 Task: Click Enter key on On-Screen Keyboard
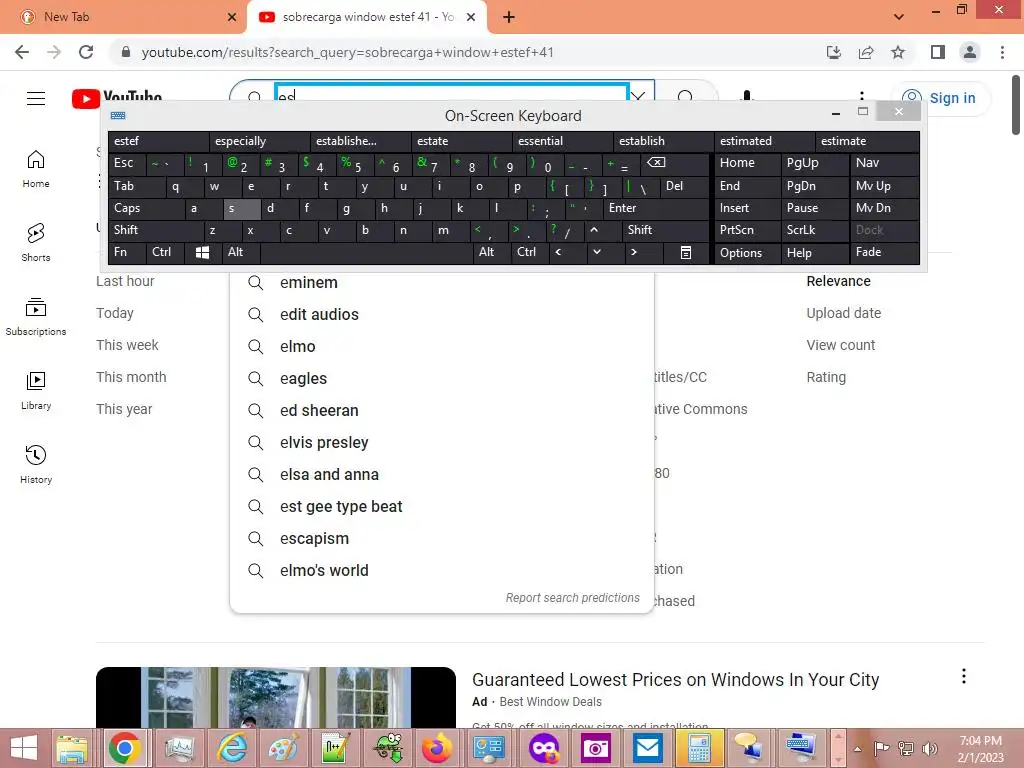point(656,208)
